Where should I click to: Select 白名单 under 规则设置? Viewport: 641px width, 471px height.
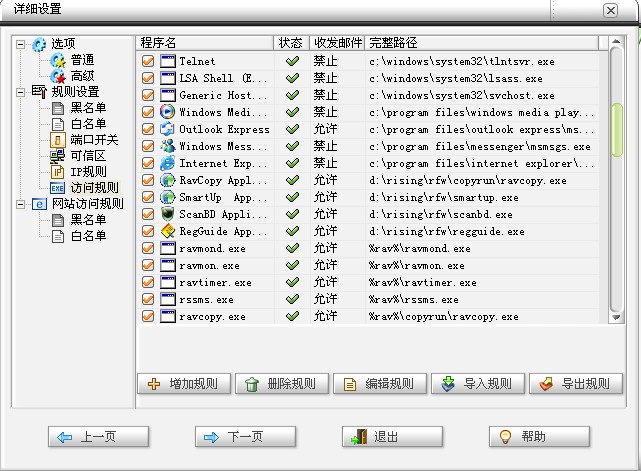click(88, 124)
